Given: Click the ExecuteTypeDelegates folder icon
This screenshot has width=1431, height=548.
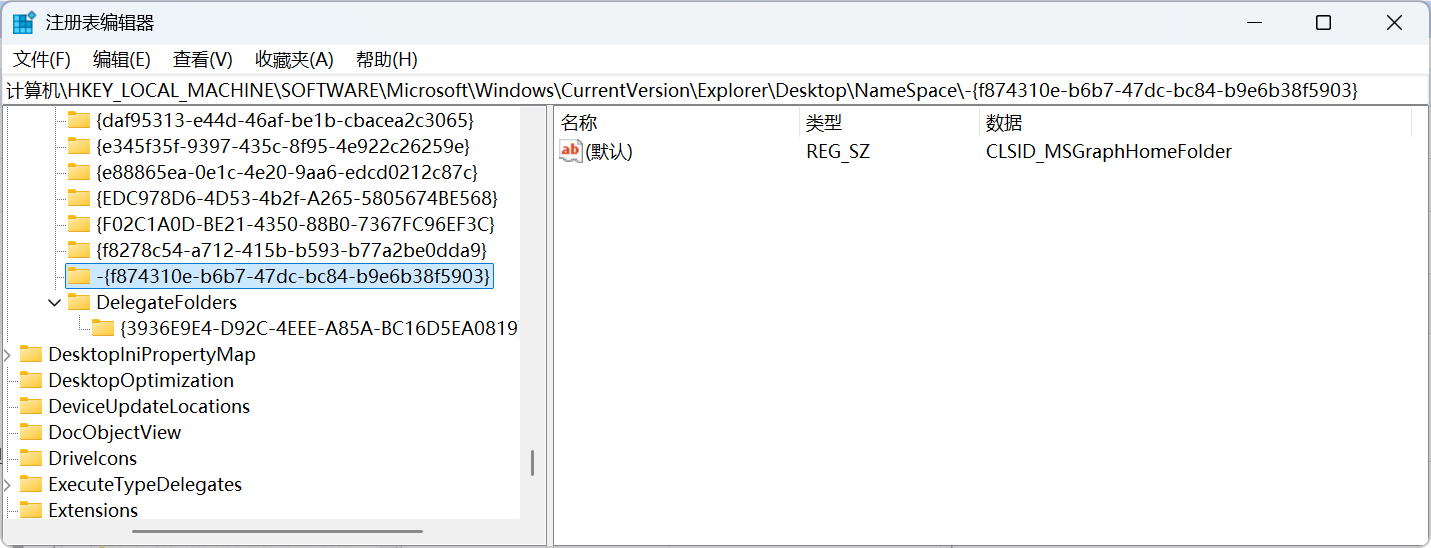Looking at the screenshot, I should click(x=31, y=484).
